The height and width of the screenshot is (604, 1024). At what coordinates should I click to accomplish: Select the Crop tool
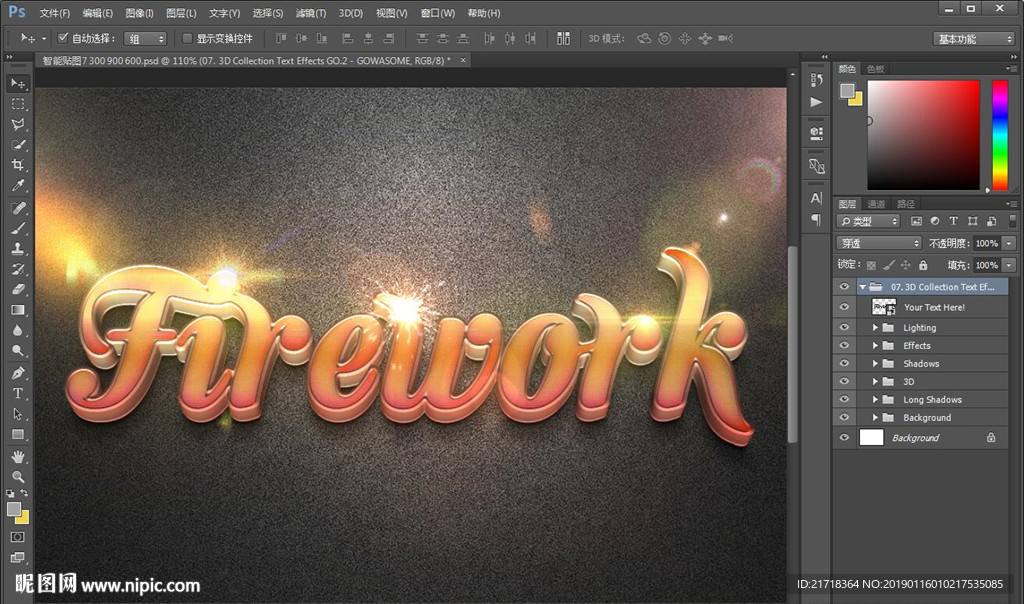click(18, 165)
